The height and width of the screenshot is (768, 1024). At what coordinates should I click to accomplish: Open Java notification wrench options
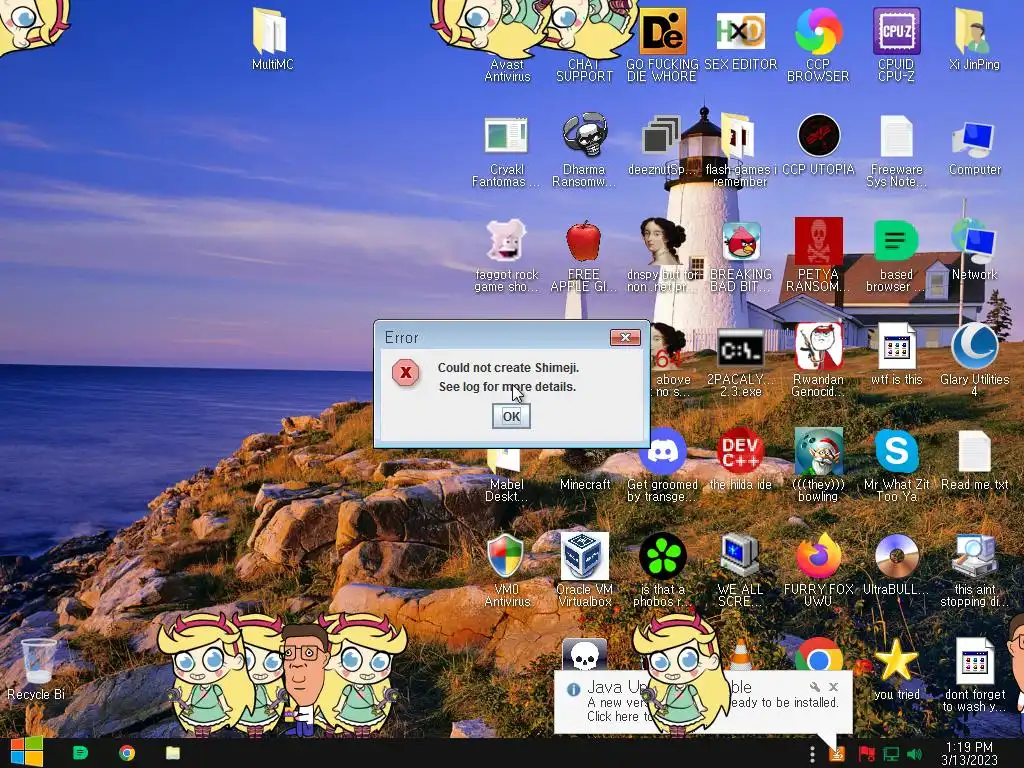coord(814,687)
